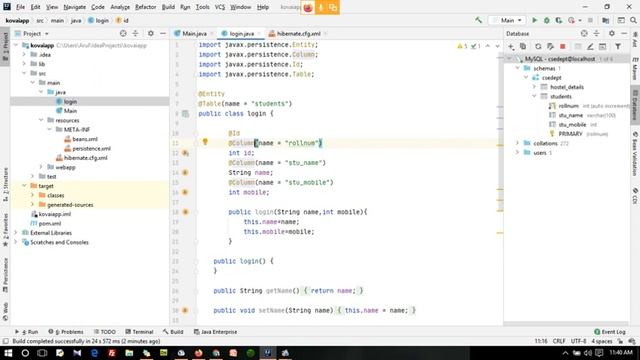This screenshot has width=640, height=360.
Task: Click gutter icon beside class login line
Action: [x=185, y=113]
